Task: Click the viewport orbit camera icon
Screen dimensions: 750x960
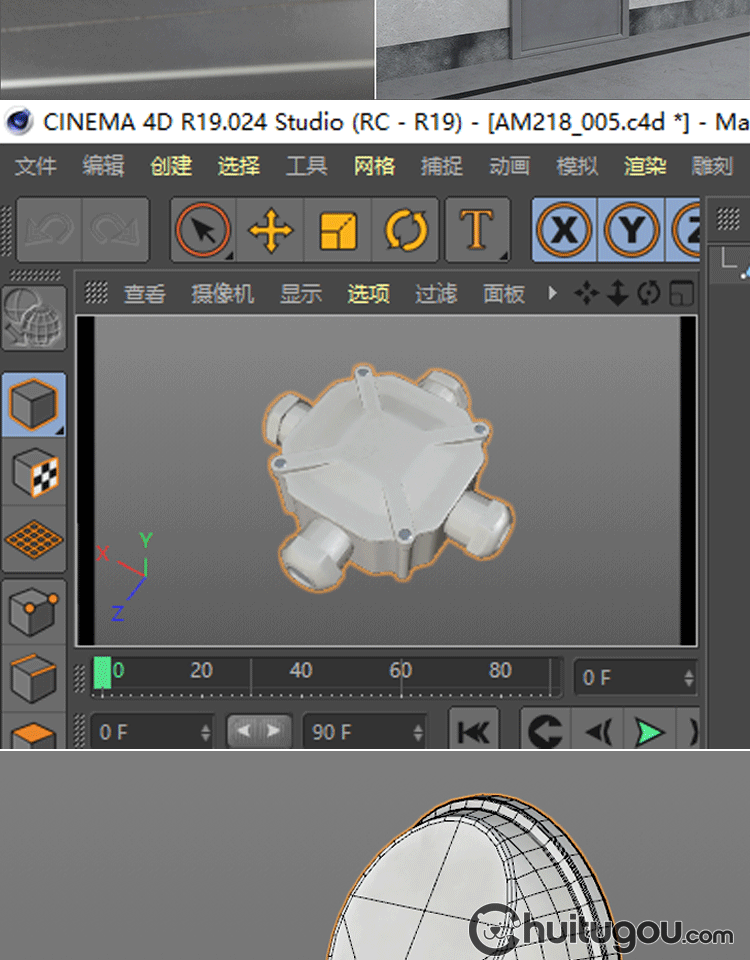Action: click(x=649, y=293)
